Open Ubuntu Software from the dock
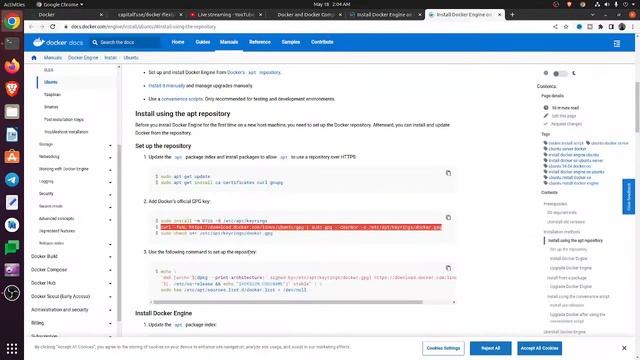The width and height of the screenshot is (640, 360). (x=12, y=157)
